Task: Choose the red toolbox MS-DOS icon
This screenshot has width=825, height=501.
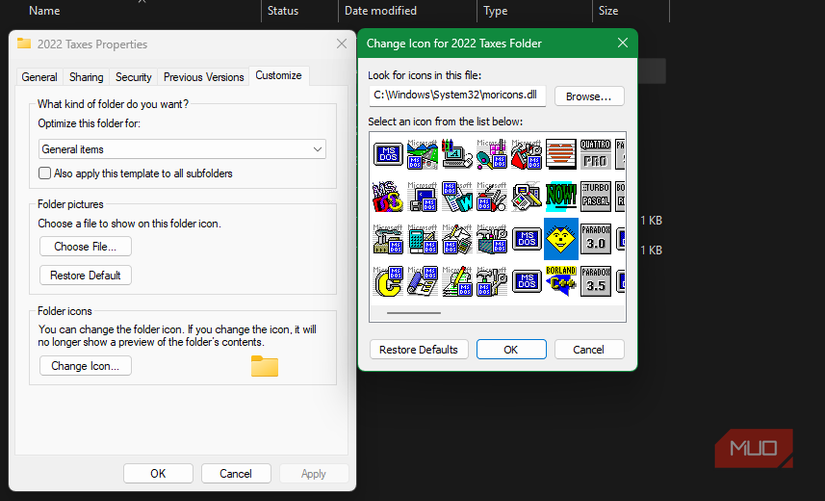Action: tap(526, 154)
